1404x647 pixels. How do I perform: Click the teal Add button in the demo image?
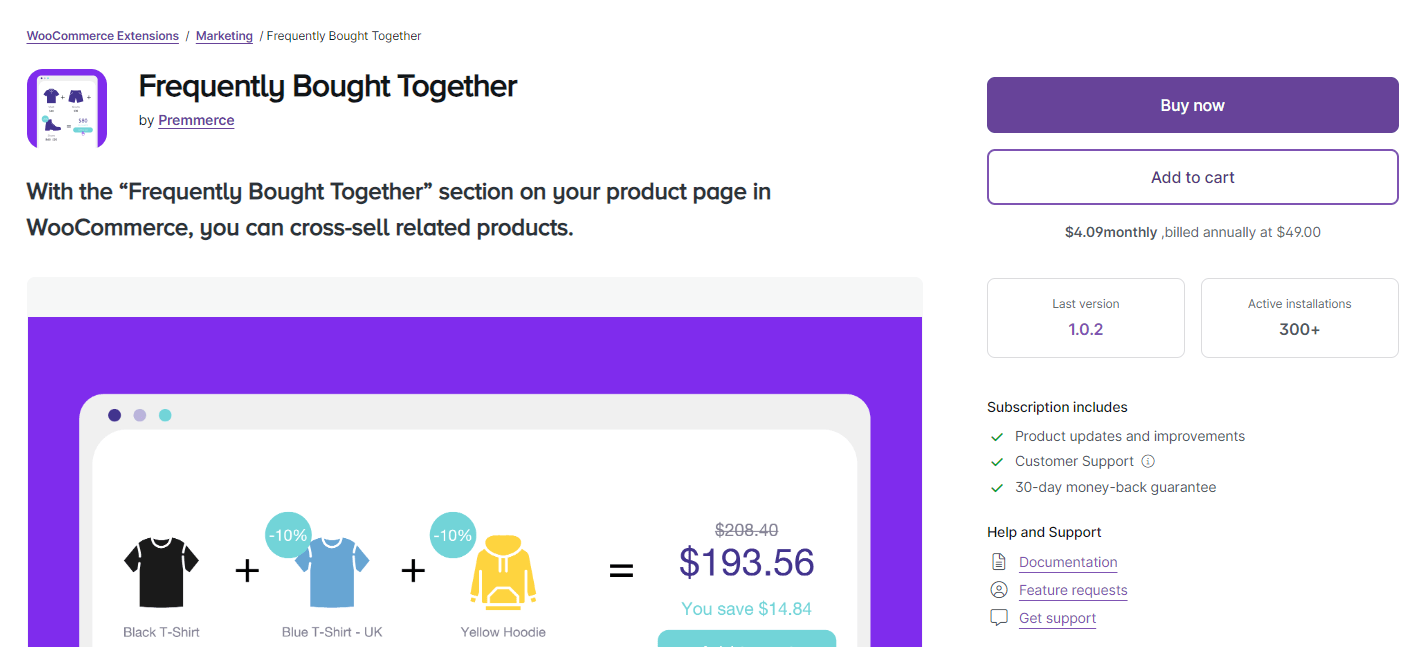[x=746, y=640]
